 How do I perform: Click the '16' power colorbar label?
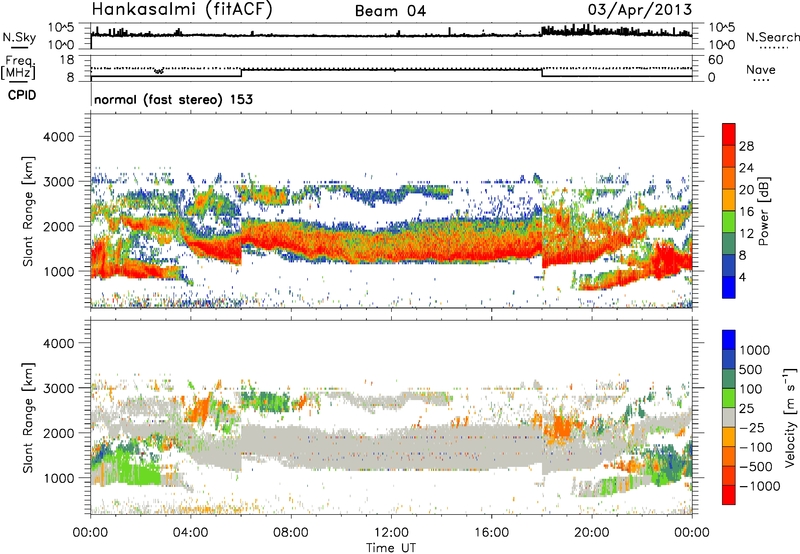coord(746,212)
